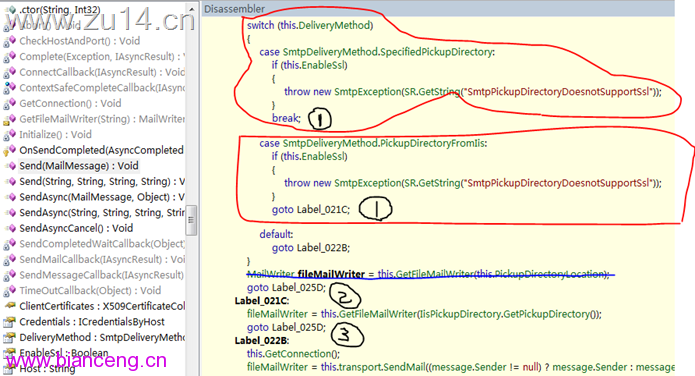Select SendAsyncCancel() : Void method

coord(76,228)
